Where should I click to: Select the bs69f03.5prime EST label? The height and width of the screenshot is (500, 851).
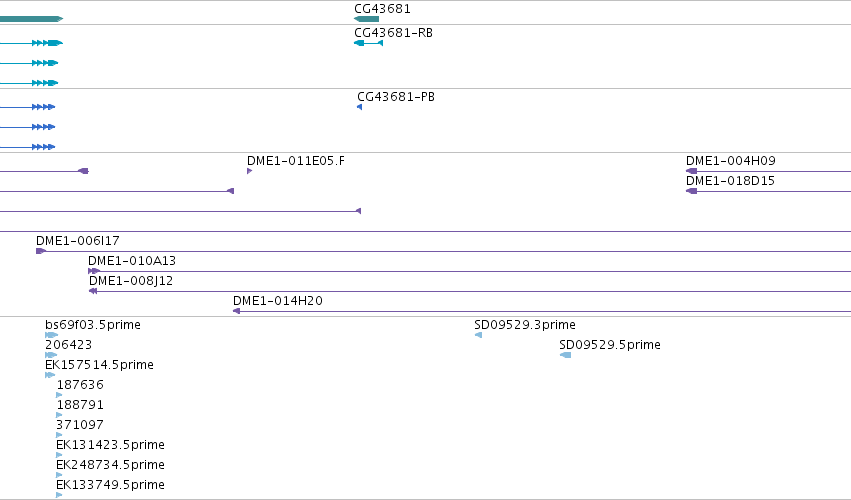point(93,325)
